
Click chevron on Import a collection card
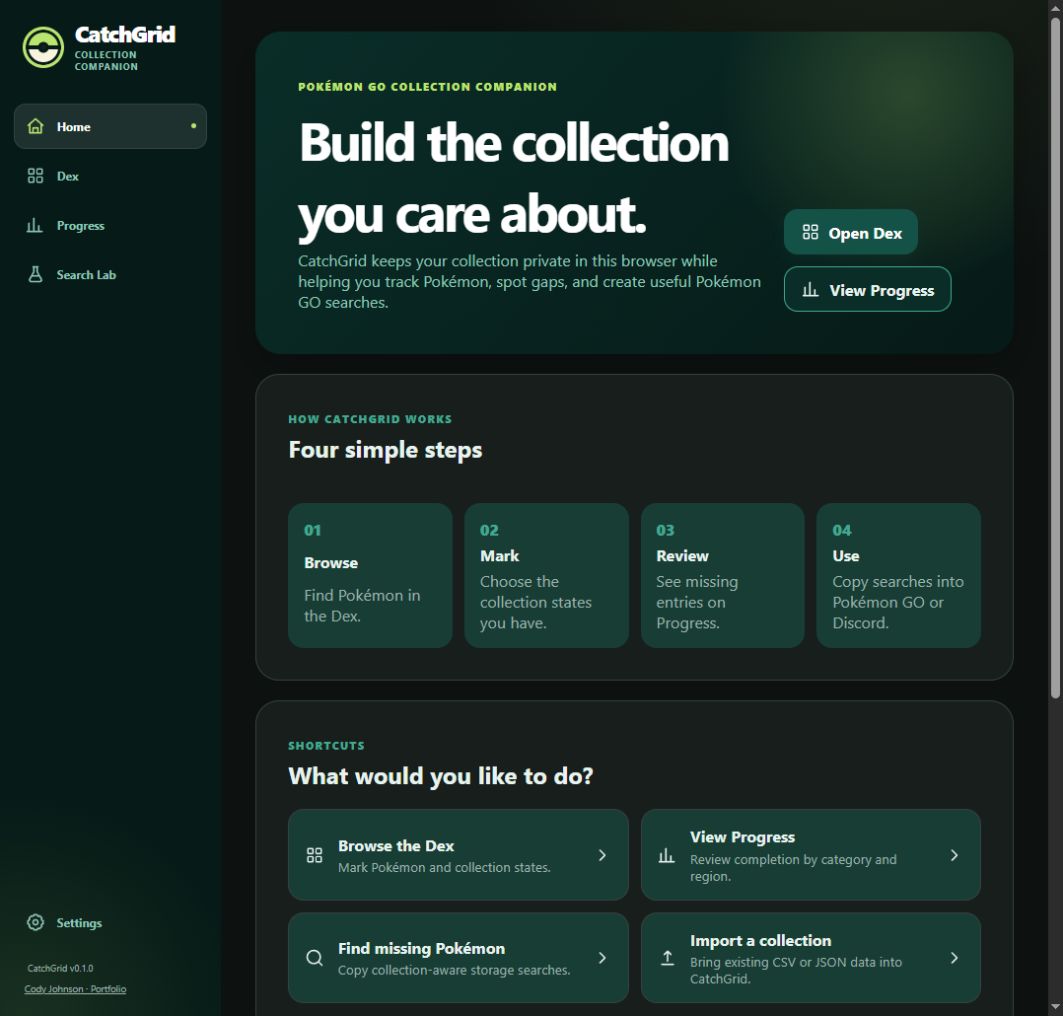pos(954,958)
